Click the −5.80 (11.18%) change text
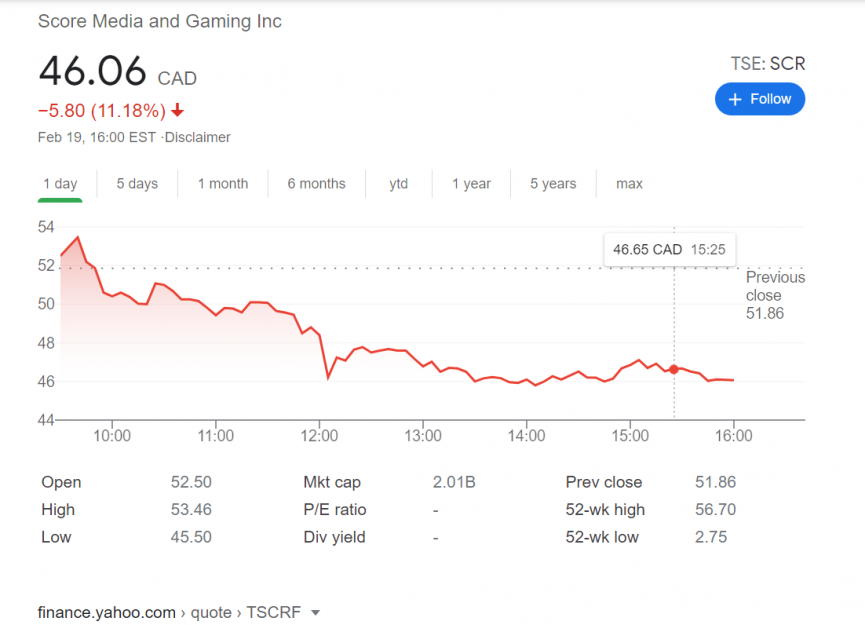Screen dimensions: 865x625 [102, 111]
